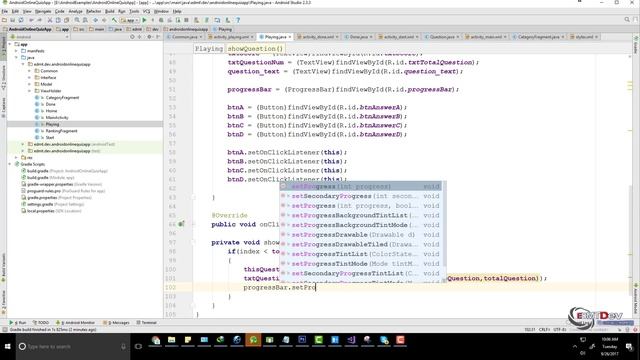Click the Search Everywhere magnifier icon
This screenshot has width=640, height=360.
click(x=627, y=20)
